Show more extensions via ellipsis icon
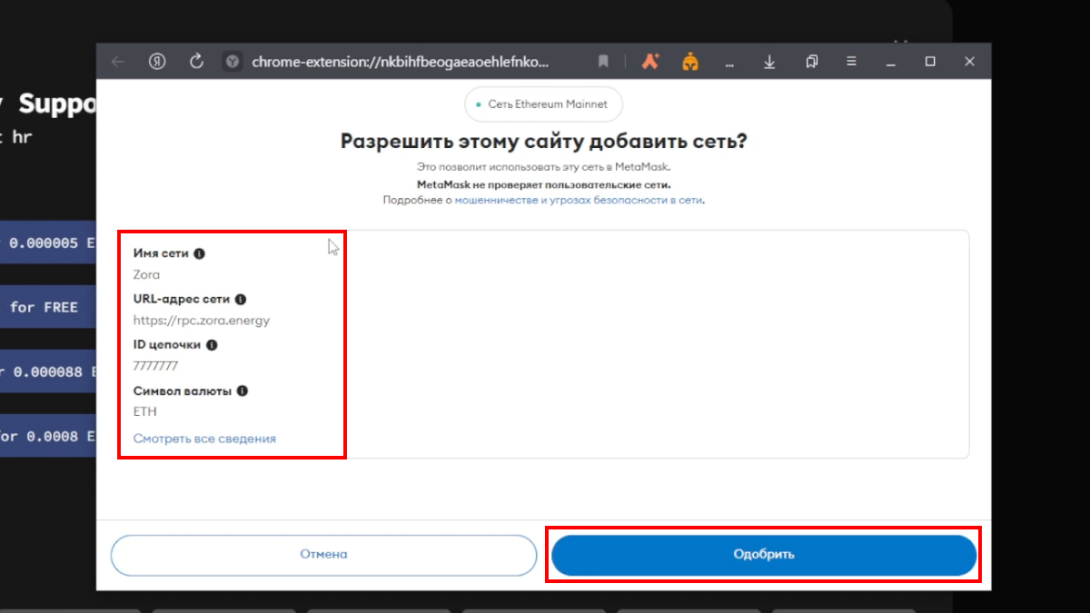Screen dimensions: 1090x613 point(729,64)
